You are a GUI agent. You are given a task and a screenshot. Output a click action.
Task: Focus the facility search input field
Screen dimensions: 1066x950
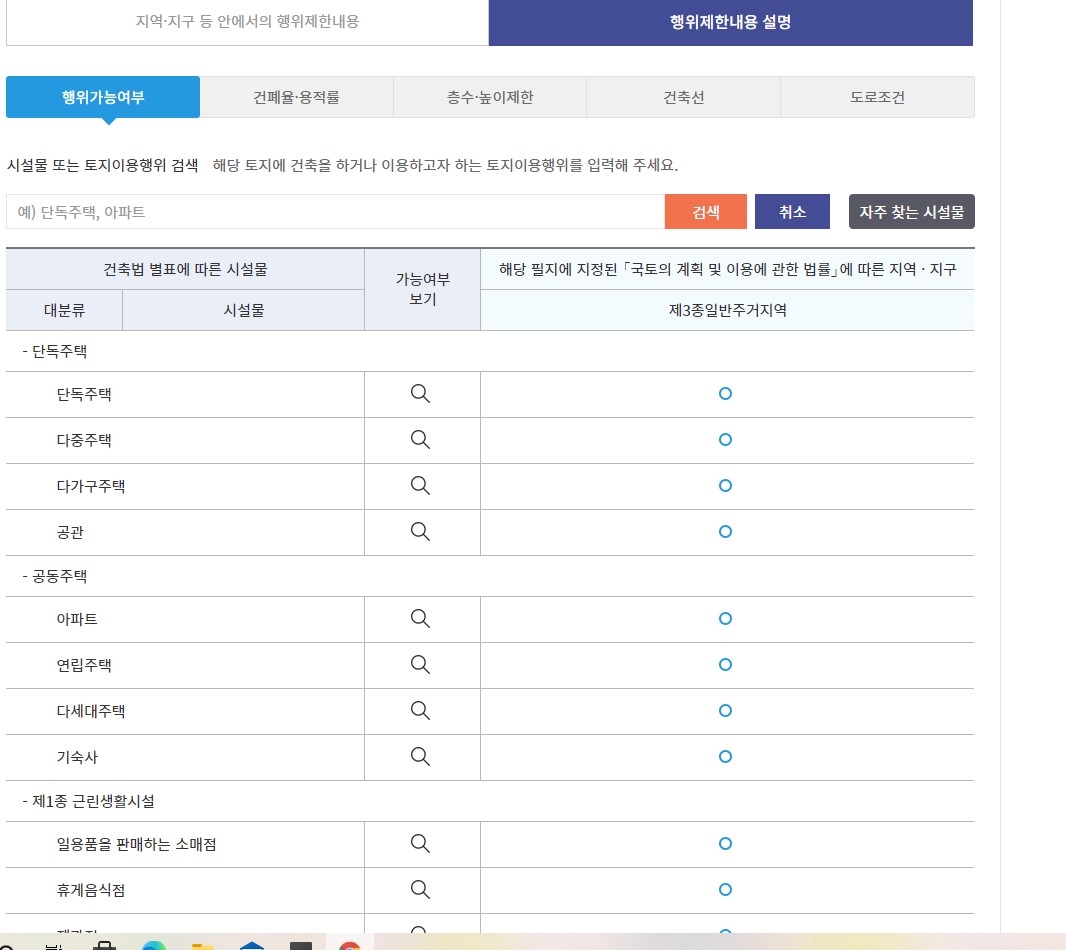tap(335, 212)
